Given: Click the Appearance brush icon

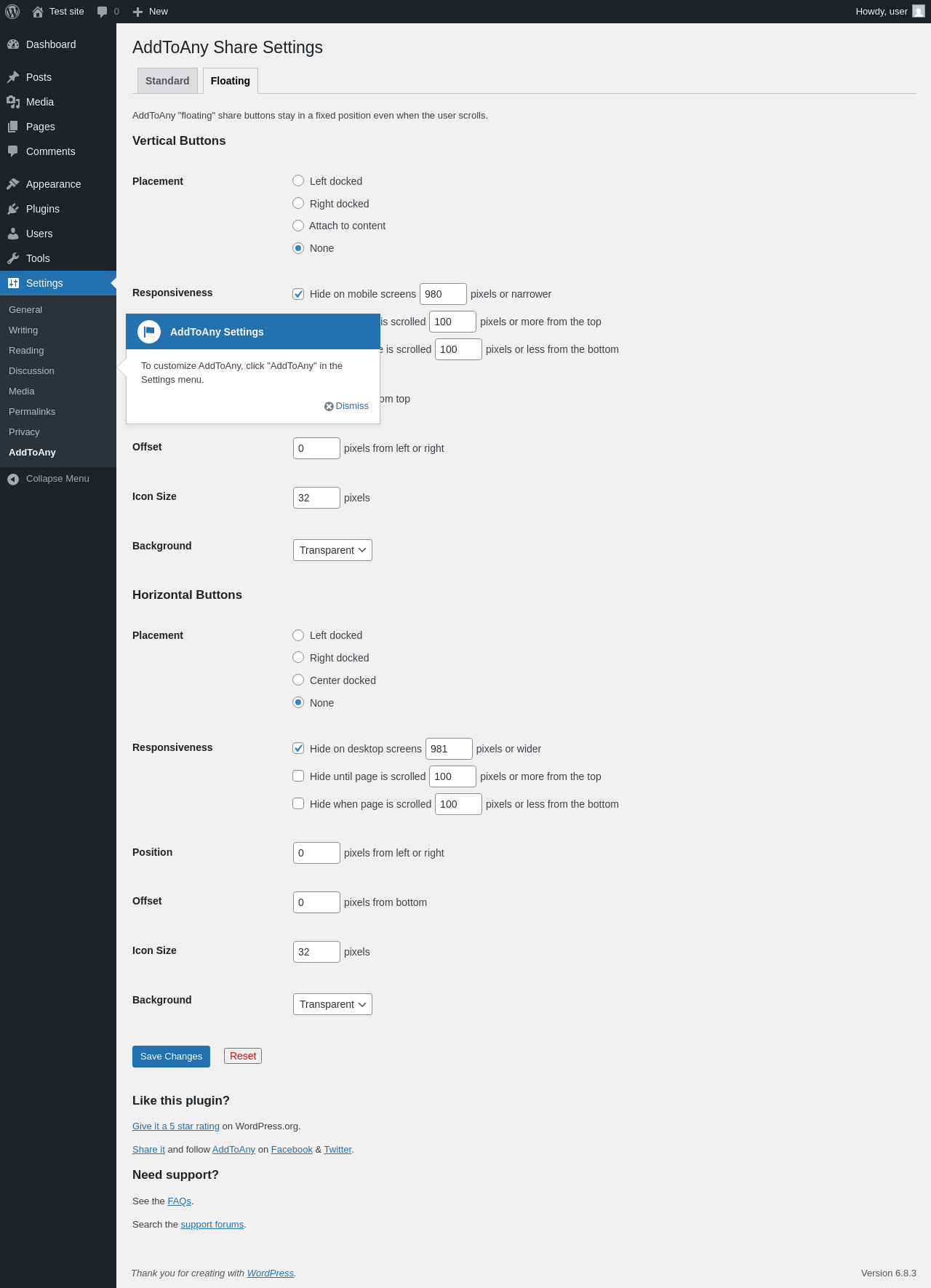Looking at the screenshot, I should point(13,184).
